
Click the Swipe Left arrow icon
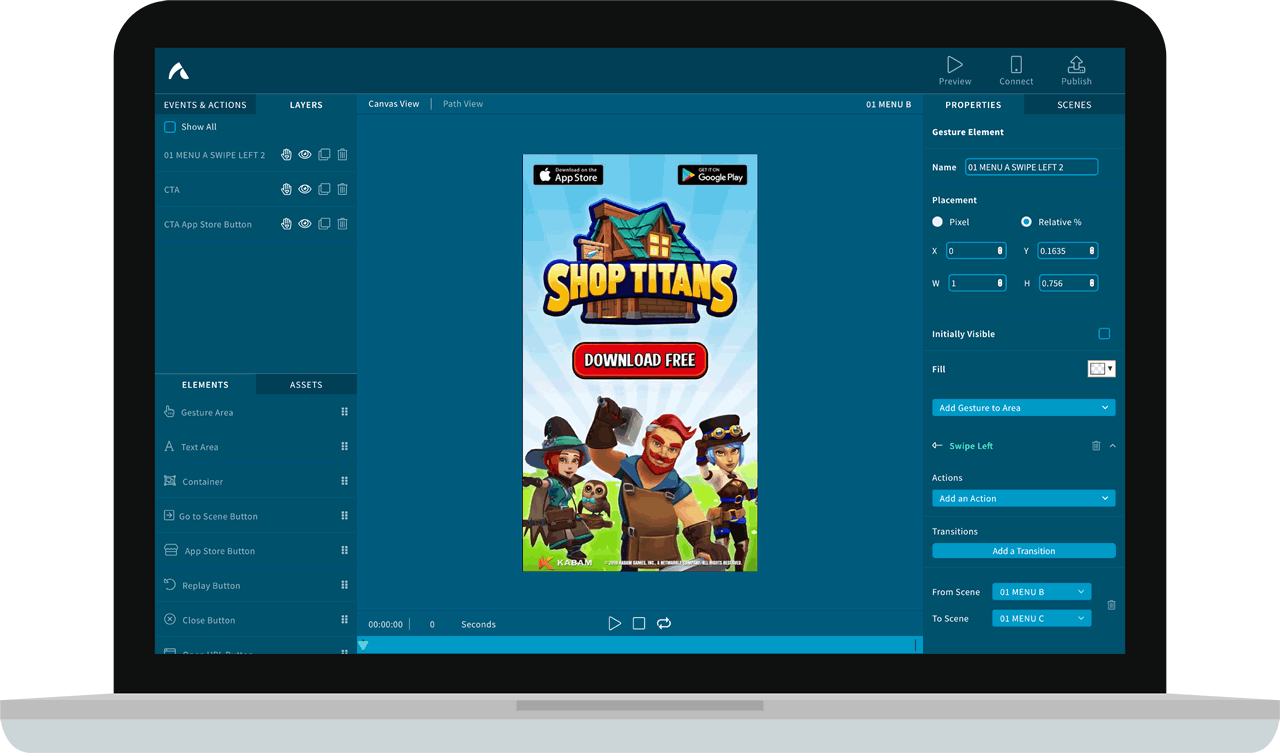click(x=937, y=446)
